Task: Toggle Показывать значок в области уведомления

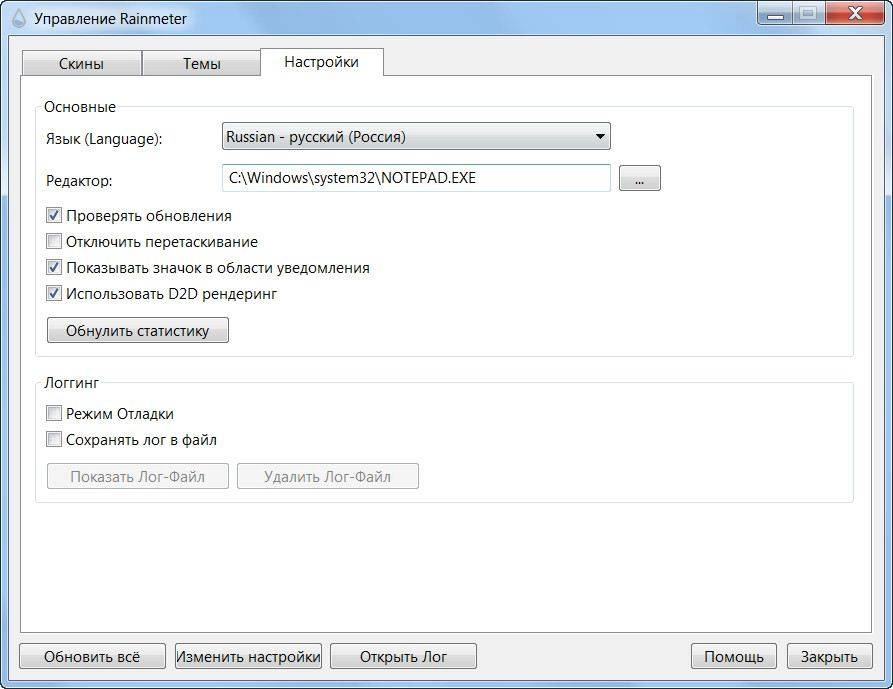Action: pyautogui.click(x=54, y=268)
